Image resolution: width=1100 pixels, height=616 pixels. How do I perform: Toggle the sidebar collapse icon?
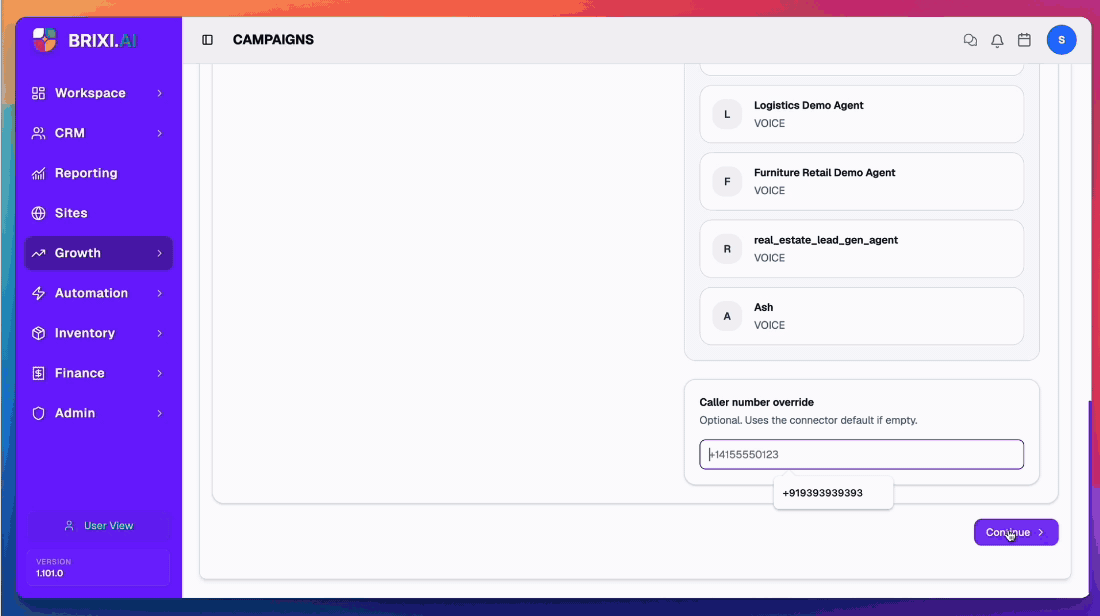pyautogui.click(x=208, y=40)
